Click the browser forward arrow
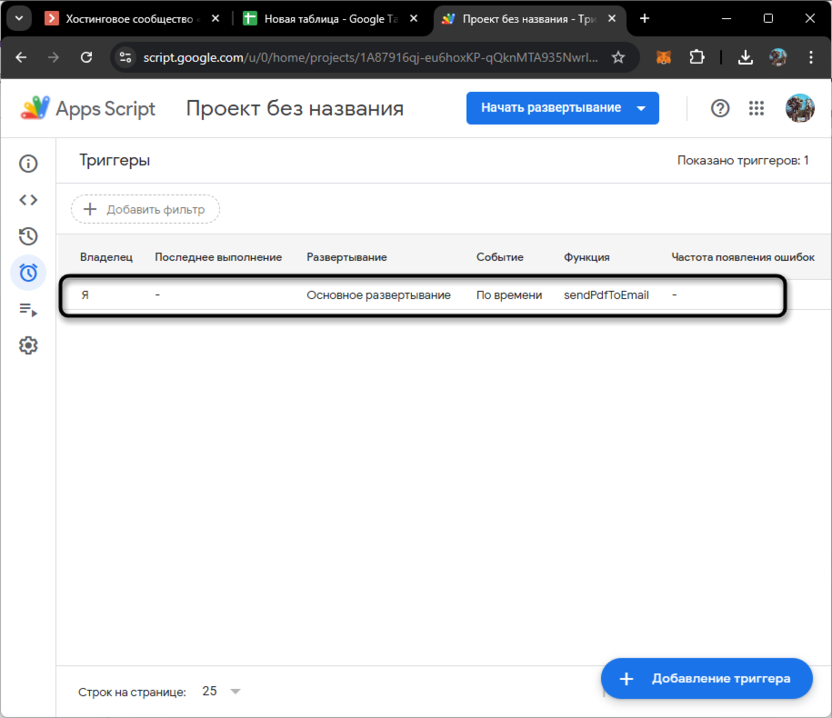Viewport: 832px width, 718px height. click(x=54, y=57)
